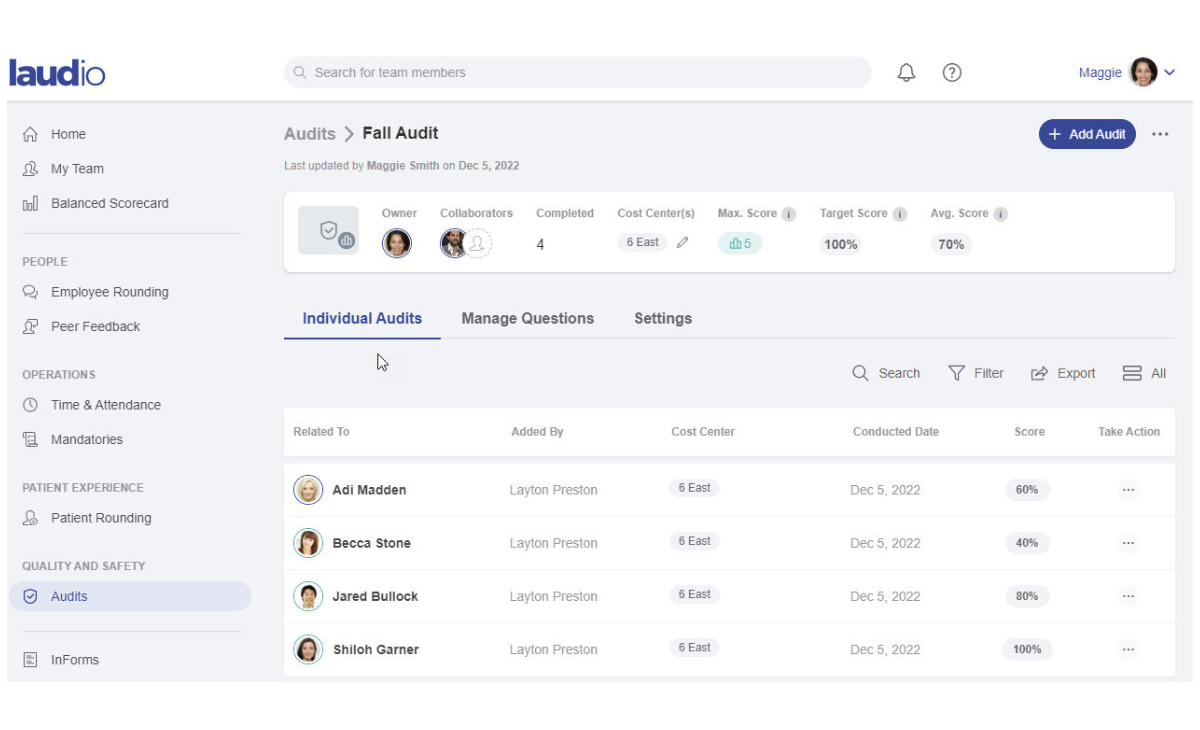Image resolution: width=1200 pixels, height=730 pixels.
Task: Click the Add Audit button
Action: pos(1087,134)
